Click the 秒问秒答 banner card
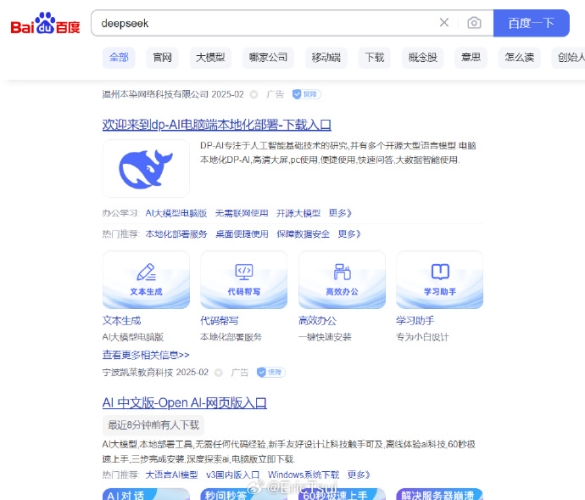This screenshot has height=500, width=585. (244, 494)
